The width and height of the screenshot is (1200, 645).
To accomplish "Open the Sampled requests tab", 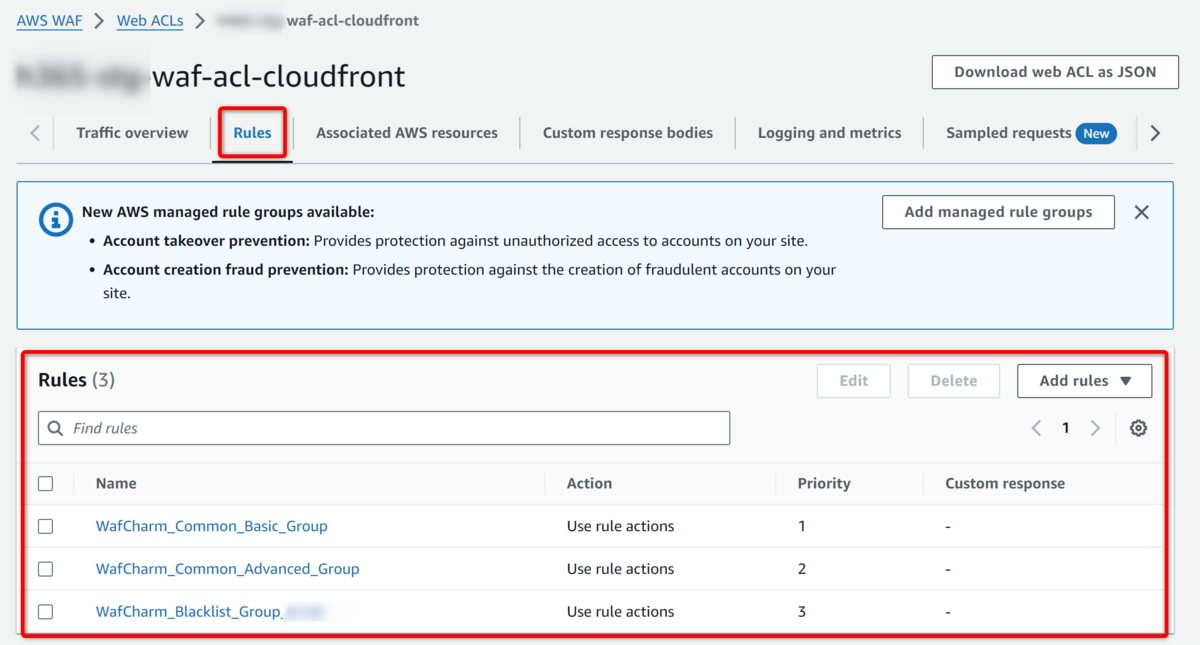I will coord(1008,133).
